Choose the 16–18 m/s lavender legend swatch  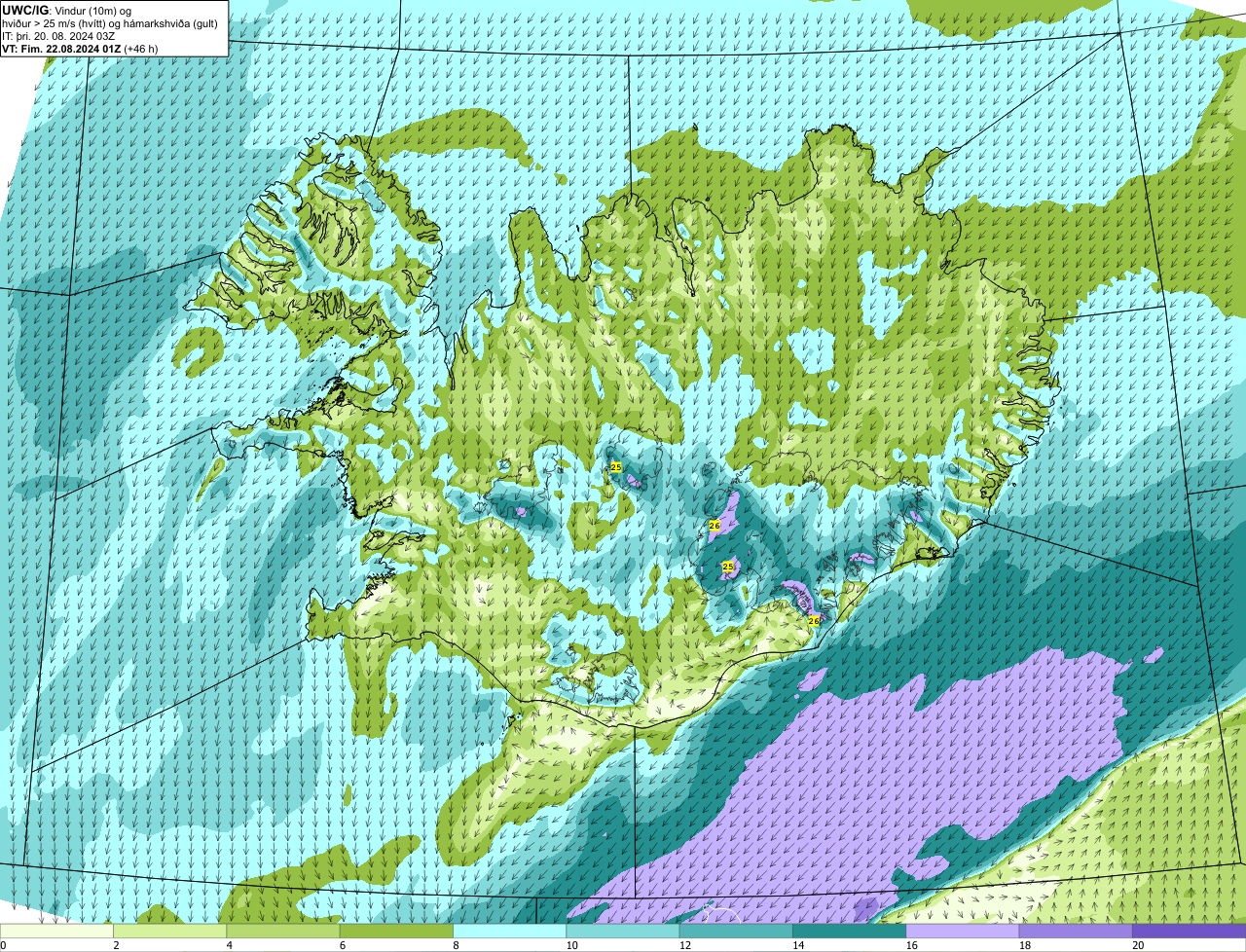click(963, 931)
